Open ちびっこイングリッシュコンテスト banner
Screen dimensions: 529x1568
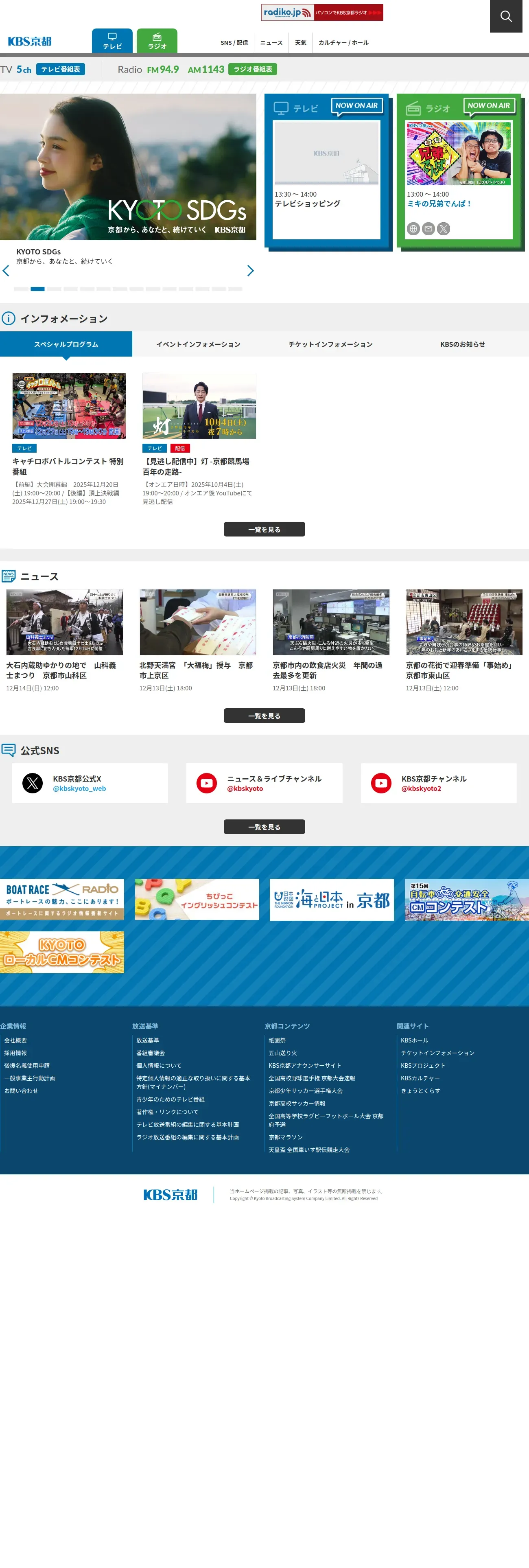(197, 899)
